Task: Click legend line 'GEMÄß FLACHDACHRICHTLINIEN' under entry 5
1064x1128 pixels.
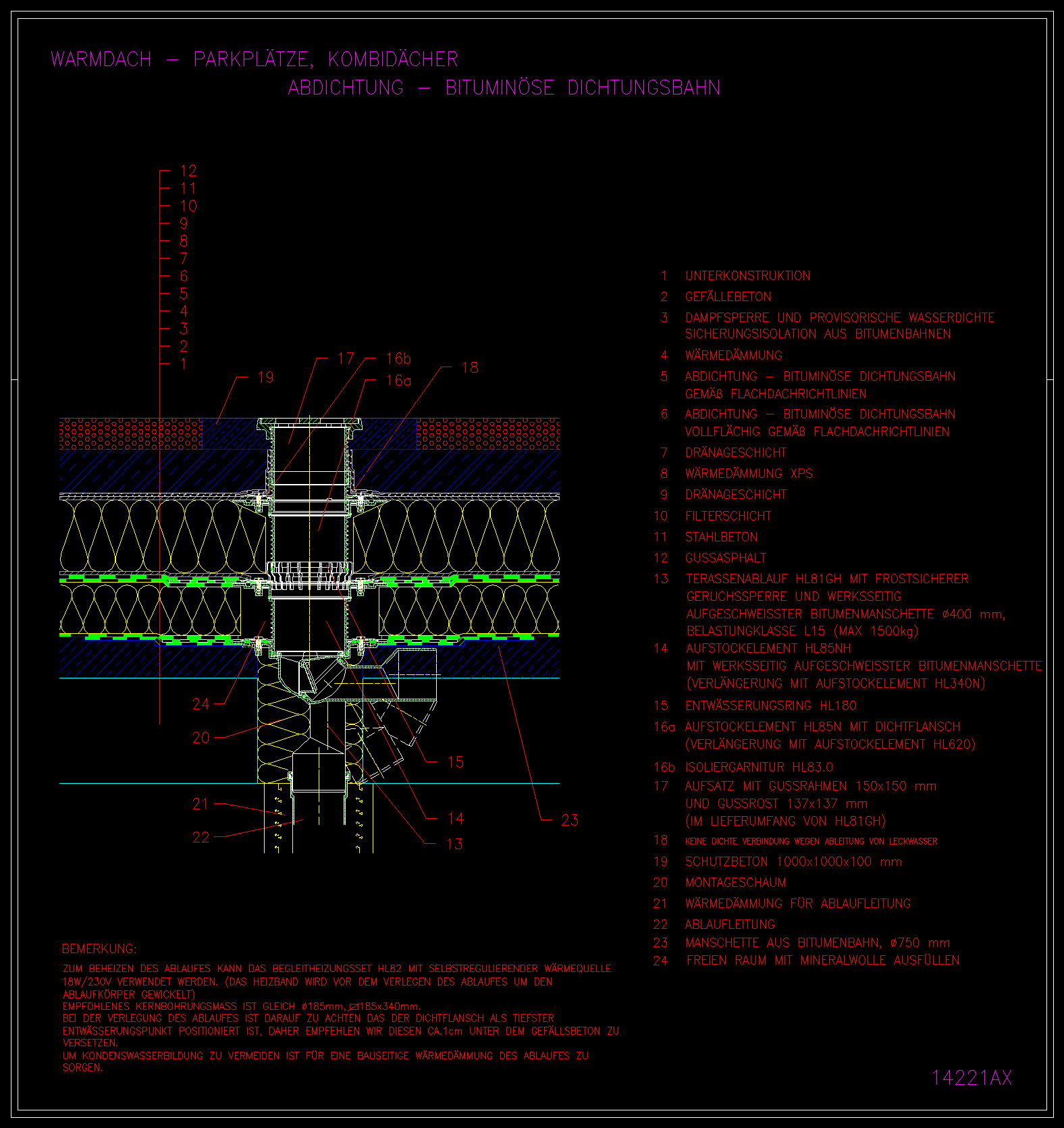Action: point(776,394)
